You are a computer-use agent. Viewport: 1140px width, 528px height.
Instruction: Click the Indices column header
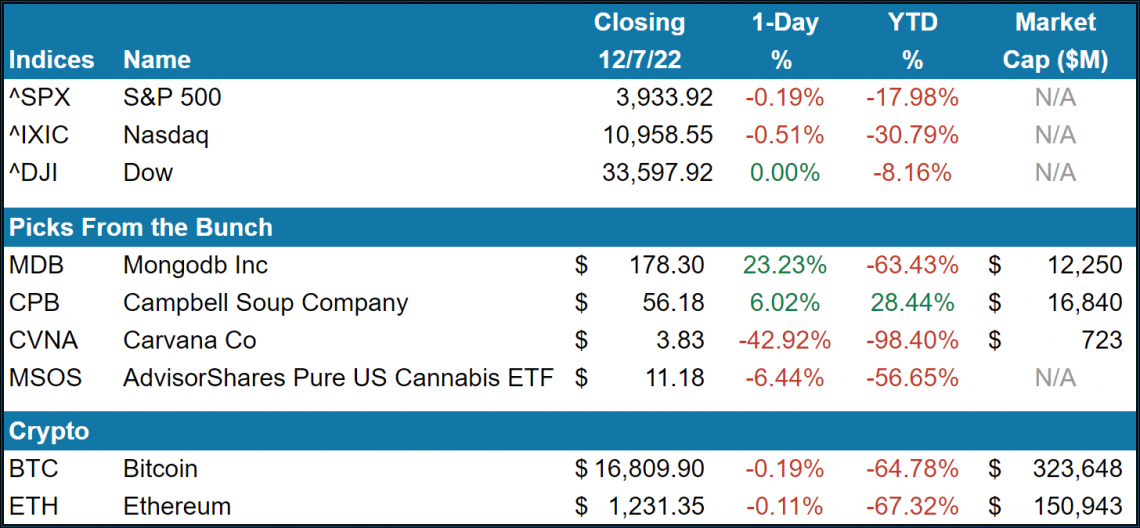point(51,60)
